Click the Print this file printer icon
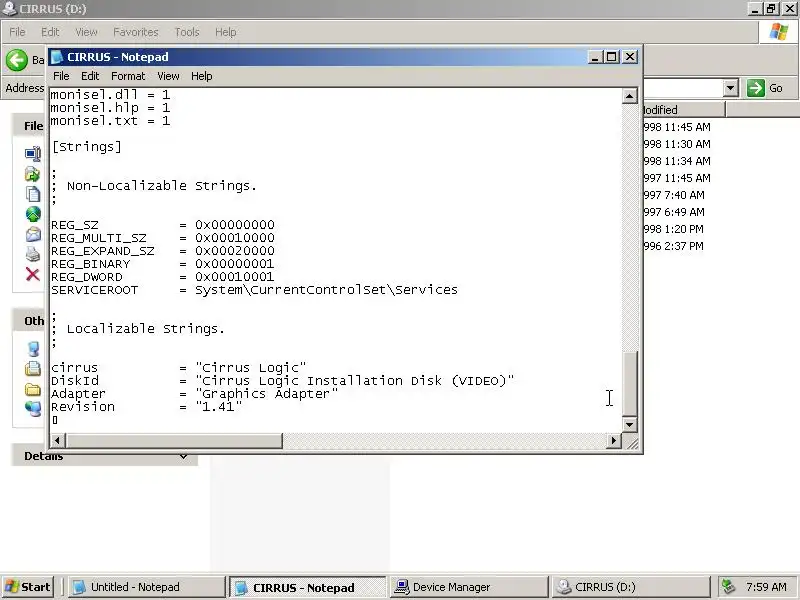Image resolution: width=800 pixels, height=600 pixels. pos(33,254)
